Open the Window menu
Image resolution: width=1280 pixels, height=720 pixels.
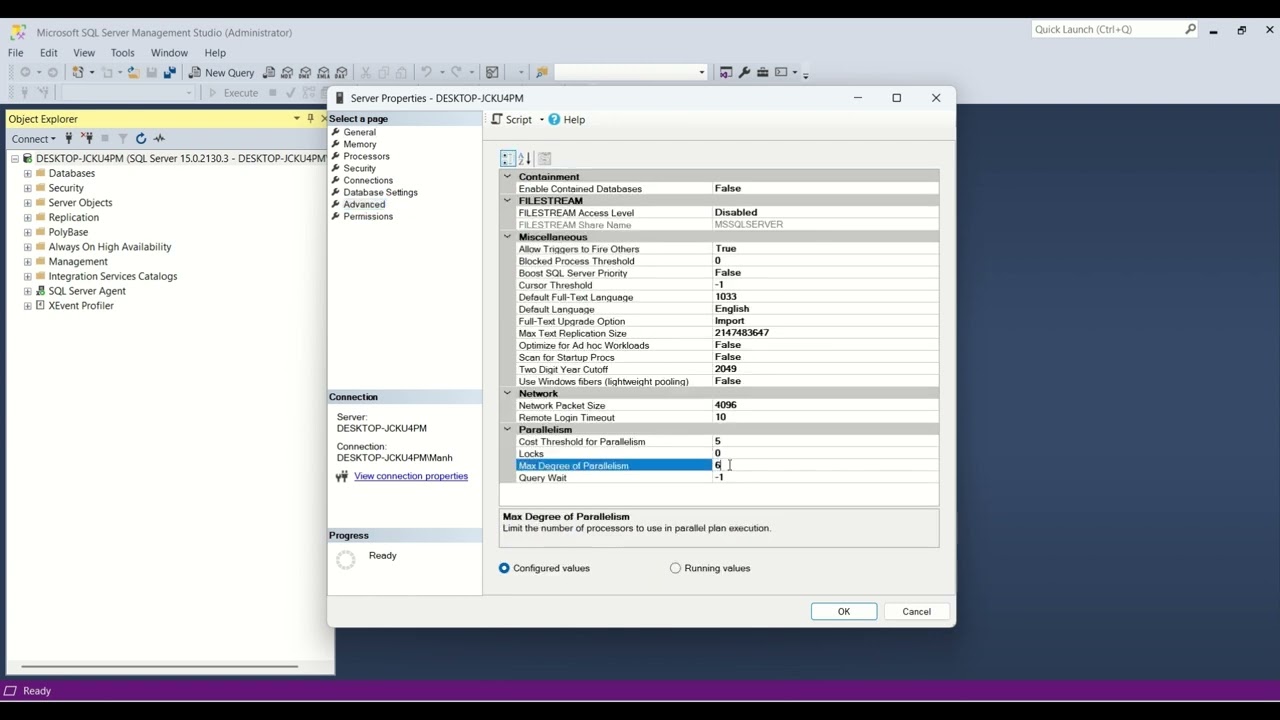click(x=169, y=52)
